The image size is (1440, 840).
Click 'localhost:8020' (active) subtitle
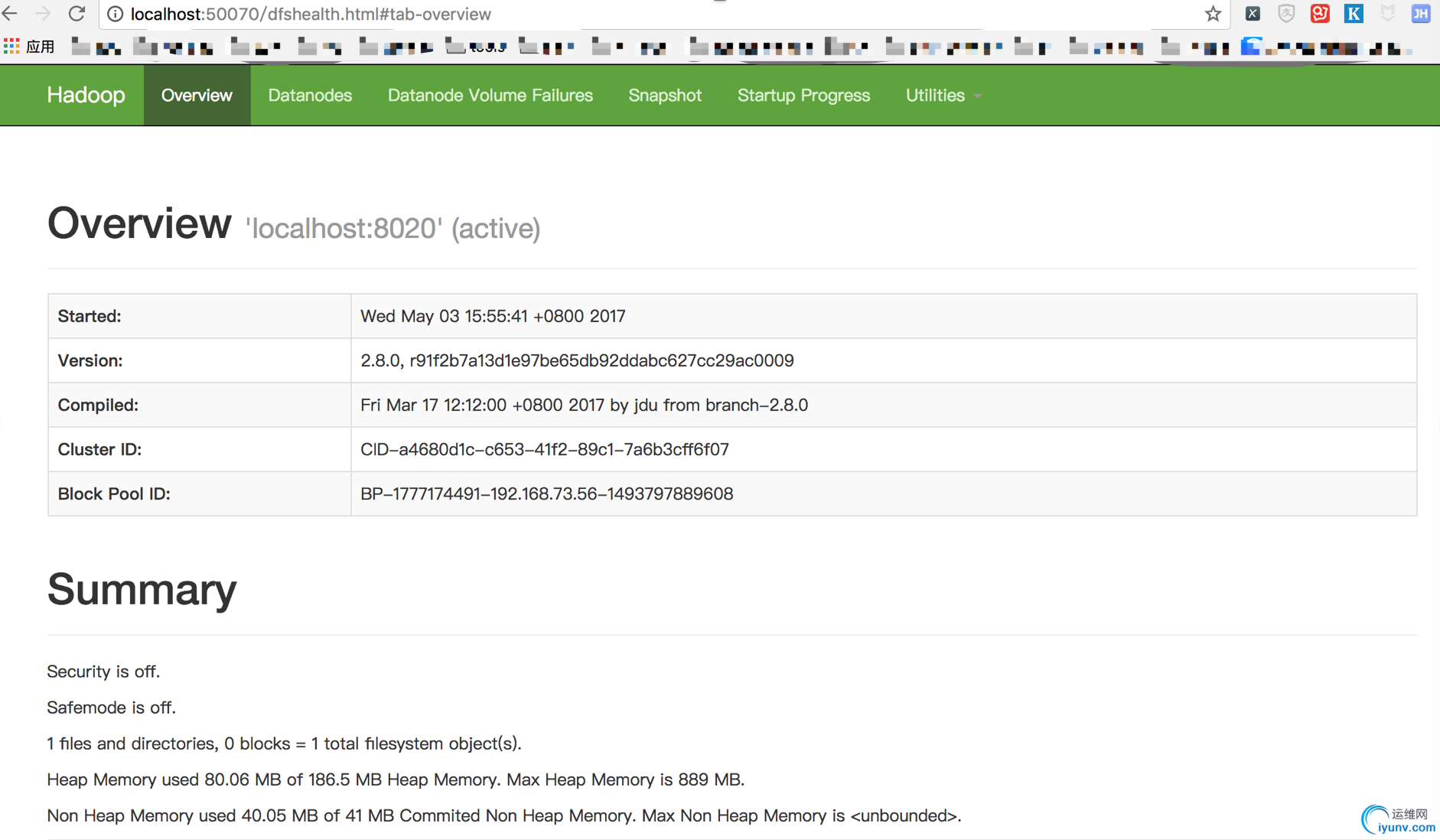pos(393,229)
